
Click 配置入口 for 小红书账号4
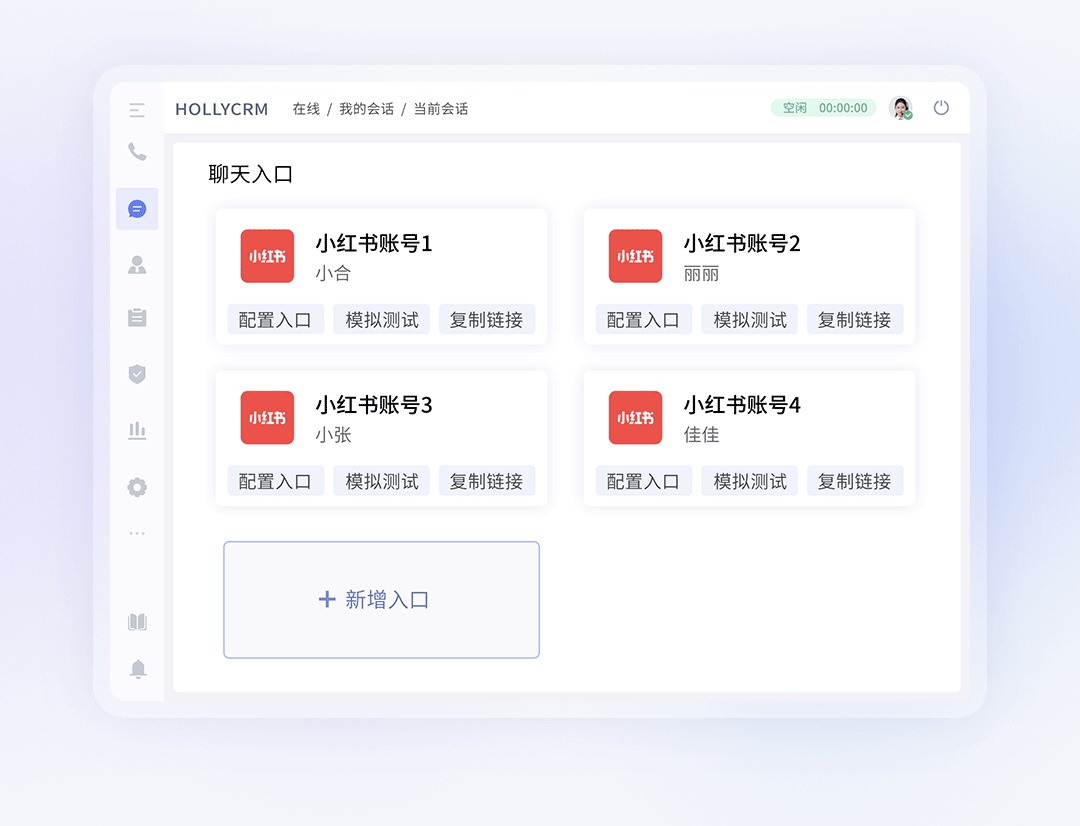(x=643, y=481)
